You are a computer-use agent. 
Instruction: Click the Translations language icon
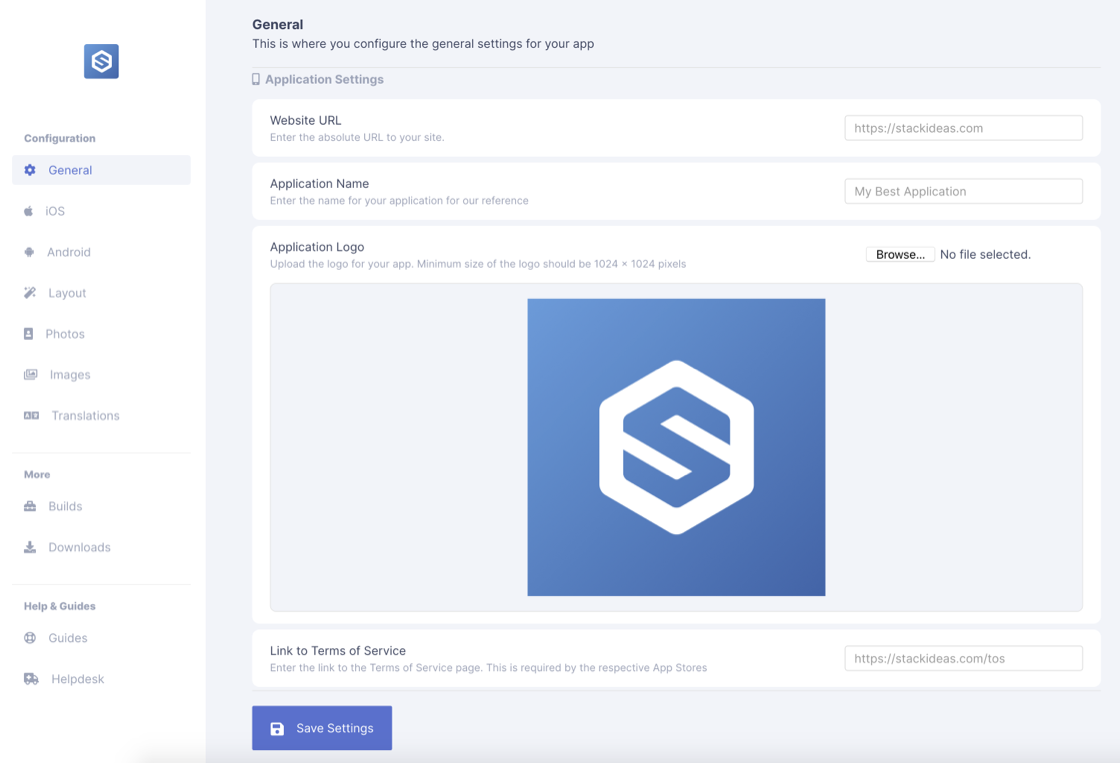(x=31, y=416)
